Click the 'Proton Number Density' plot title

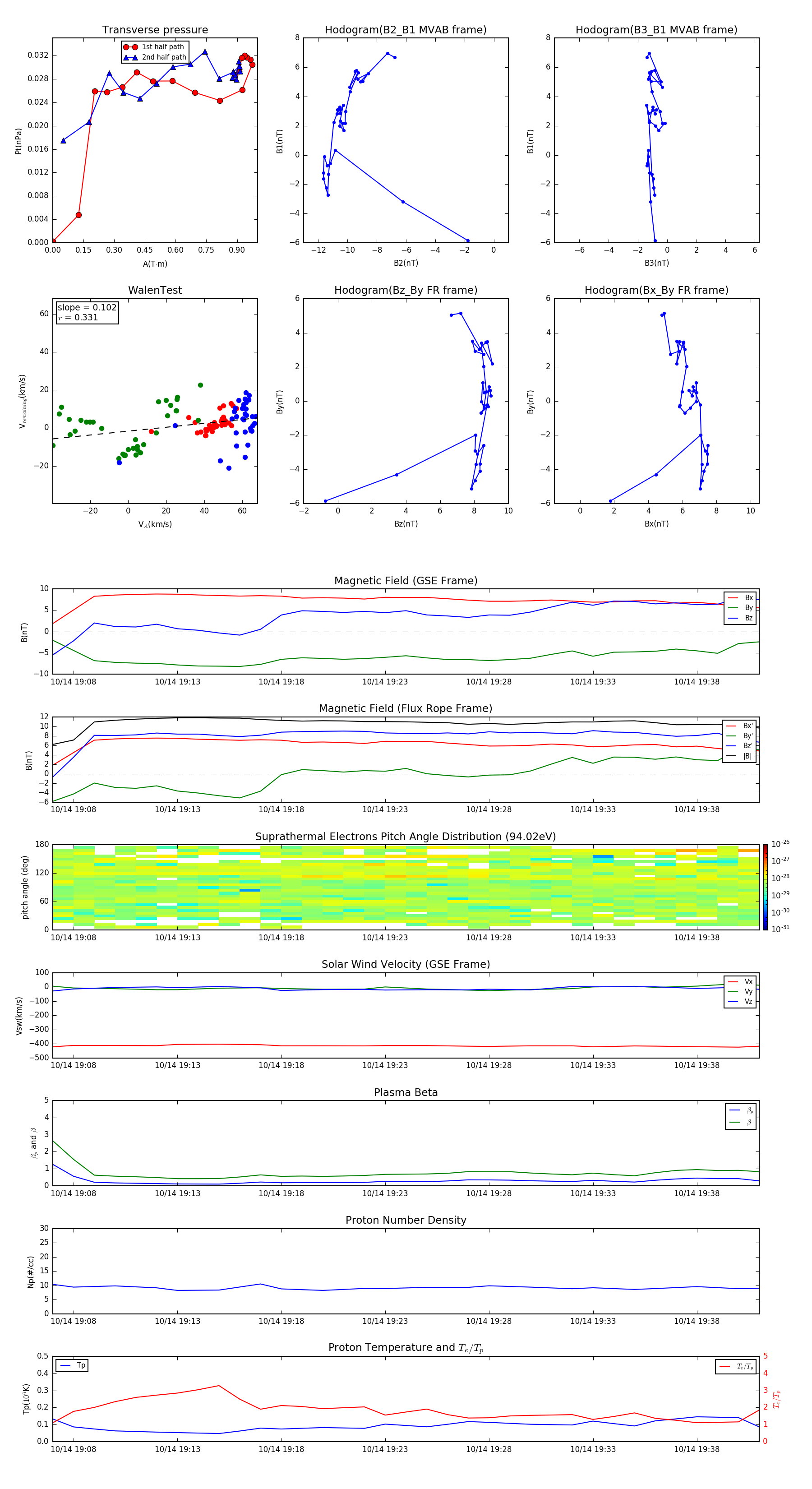click(406, 1220)
